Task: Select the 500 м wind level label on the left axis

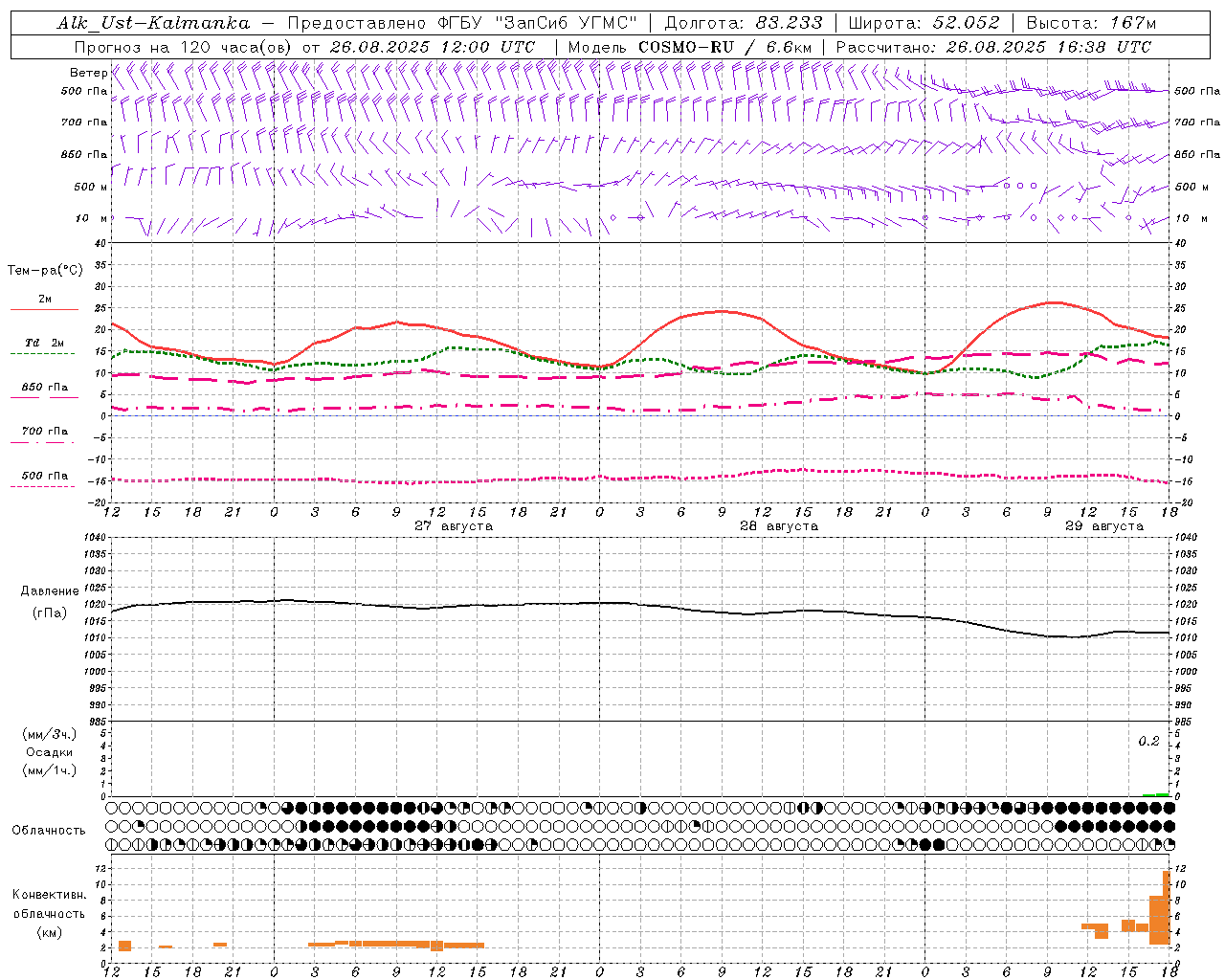Action: point(91,187)
